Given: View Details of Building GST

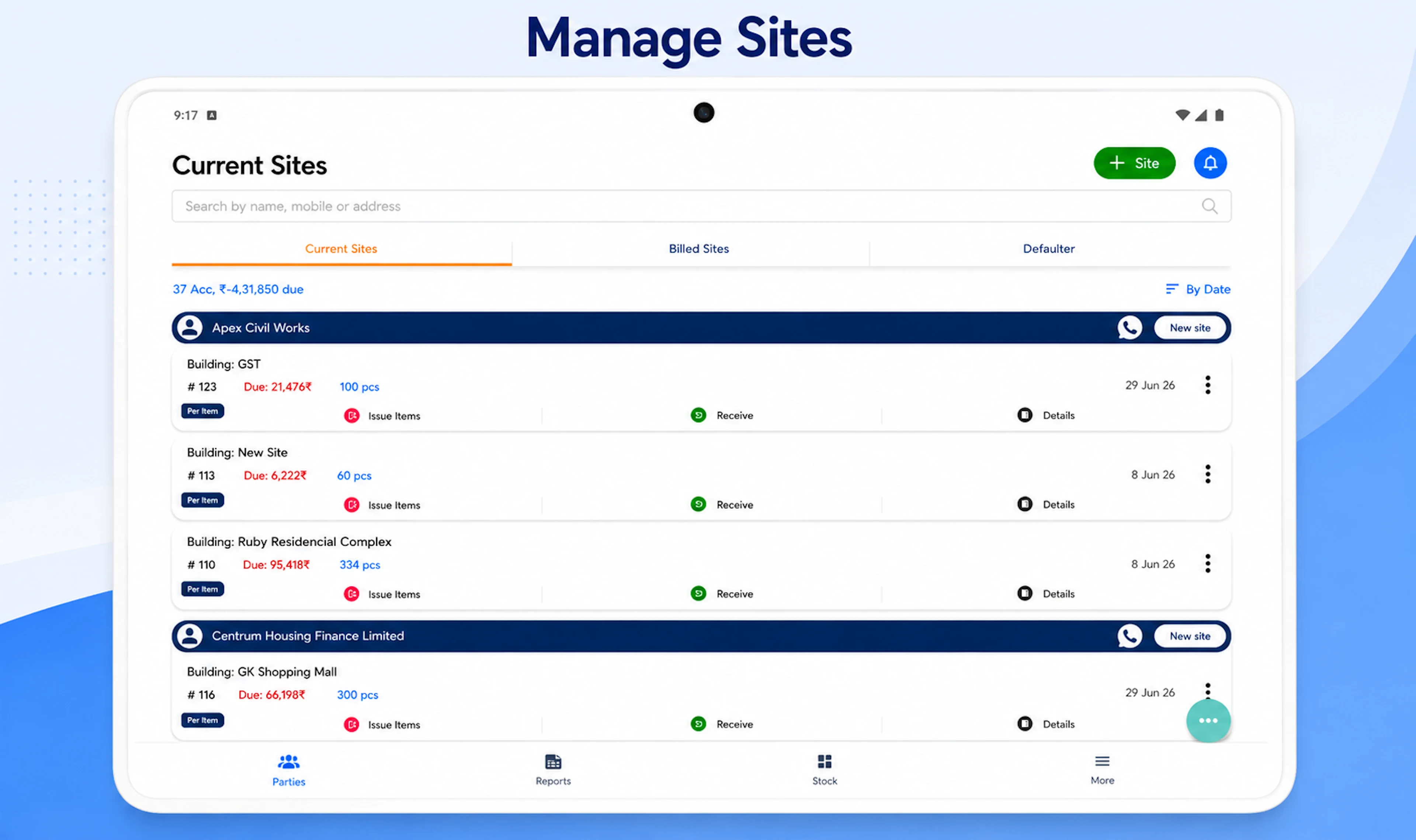Looking at the screenshot, I should tap(1046, 415).
